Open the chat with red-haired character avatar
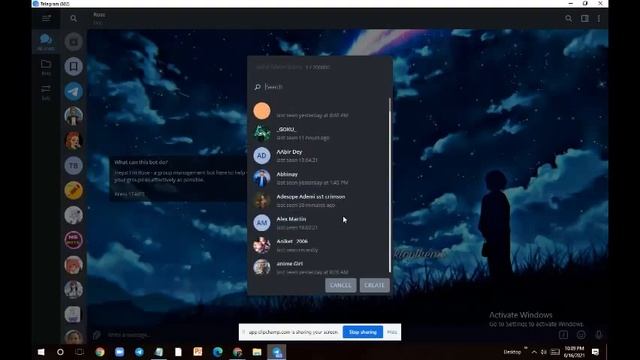640x360 pixels. click(x=73, y=141)
